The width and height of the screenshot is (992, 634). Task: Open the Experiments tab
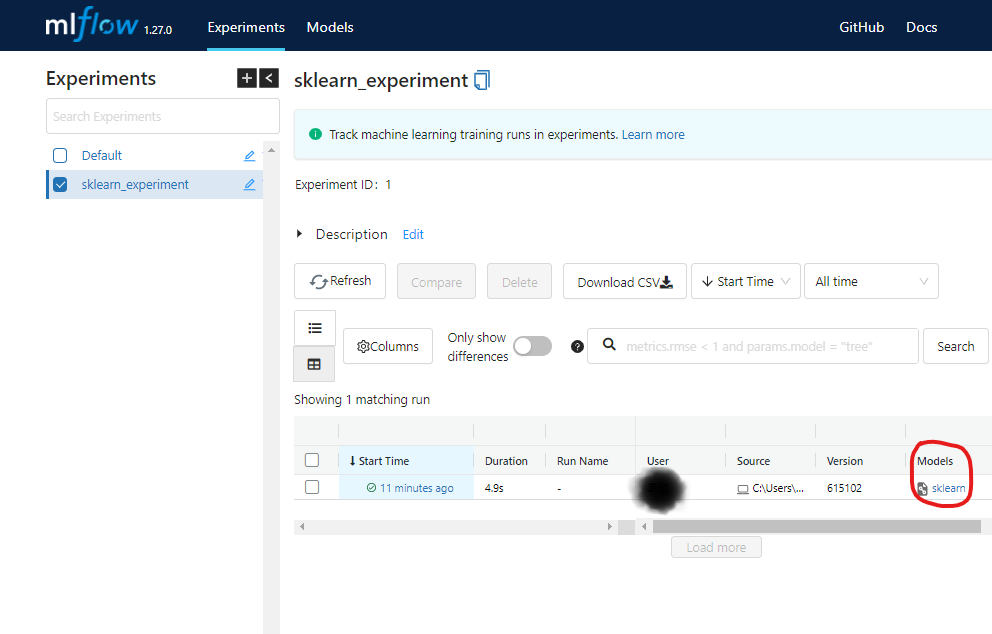click(246, 27)
